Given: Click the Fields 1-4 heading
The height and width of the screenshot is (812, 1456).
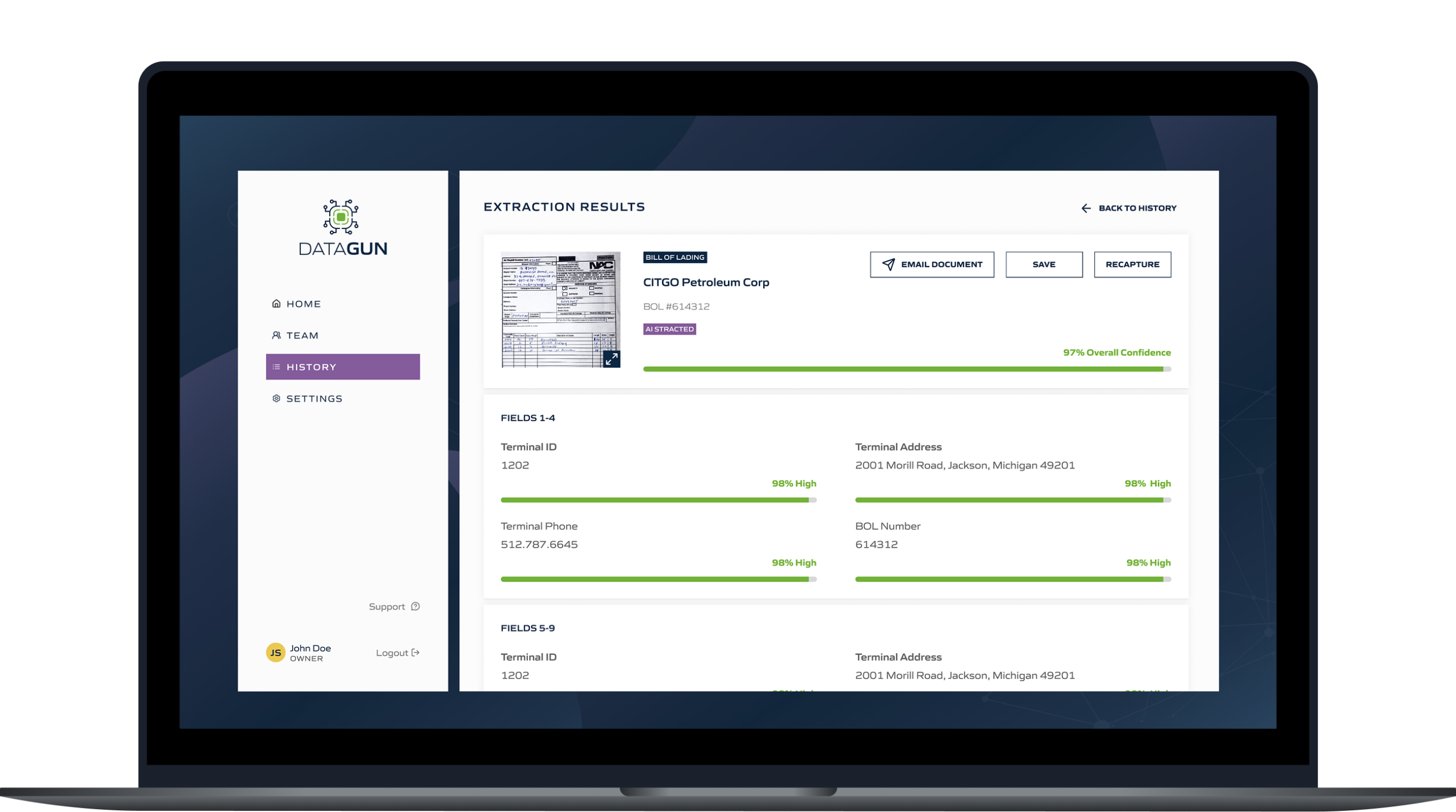Looking at the screenshot, I should click(528, 418).
